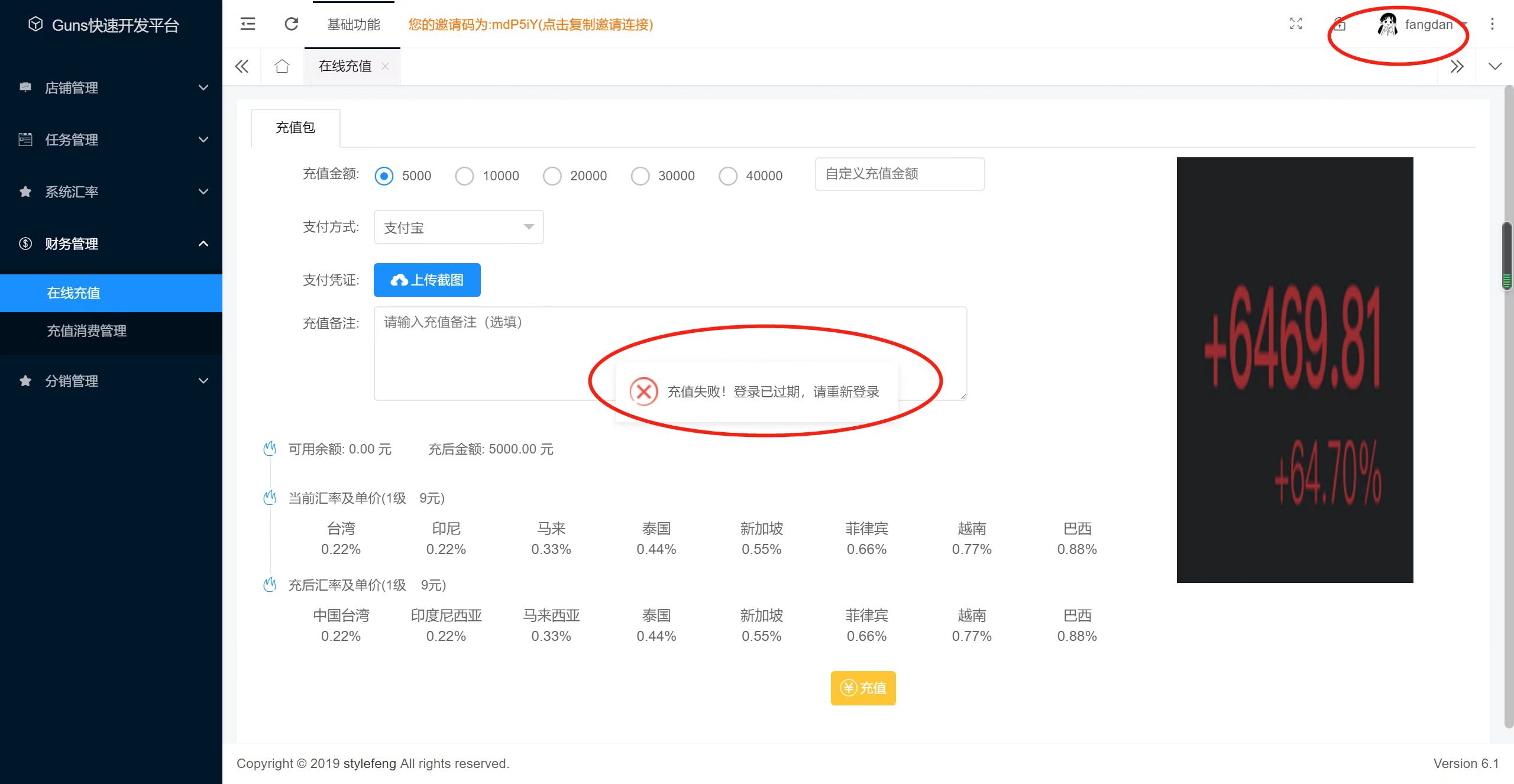
Task: Click the Version 6.1 footer text
Action: (1466, 763)
